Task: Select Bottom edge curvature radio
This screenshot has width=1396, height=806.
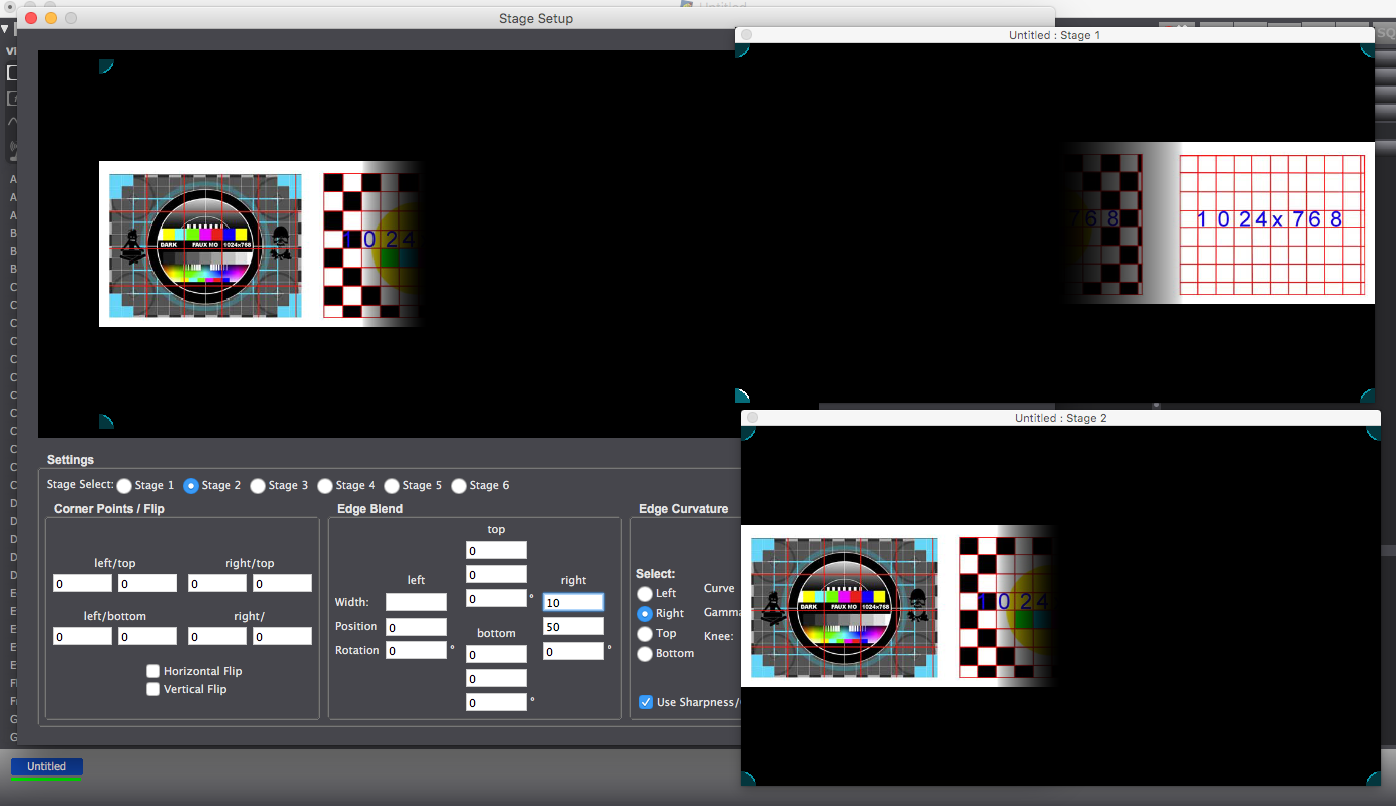Action: (x=645, y=653)
